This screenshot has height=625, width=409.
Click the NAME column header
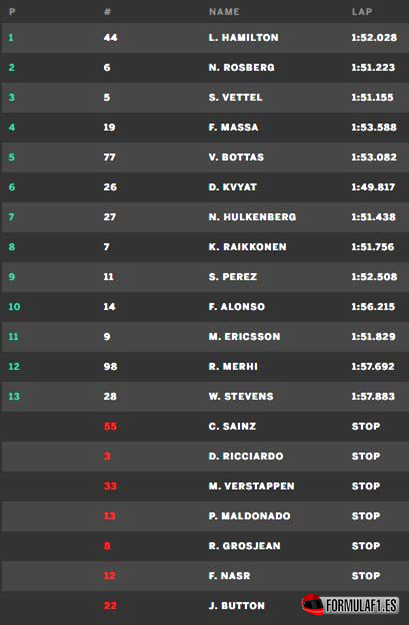[x=224, y=12]
